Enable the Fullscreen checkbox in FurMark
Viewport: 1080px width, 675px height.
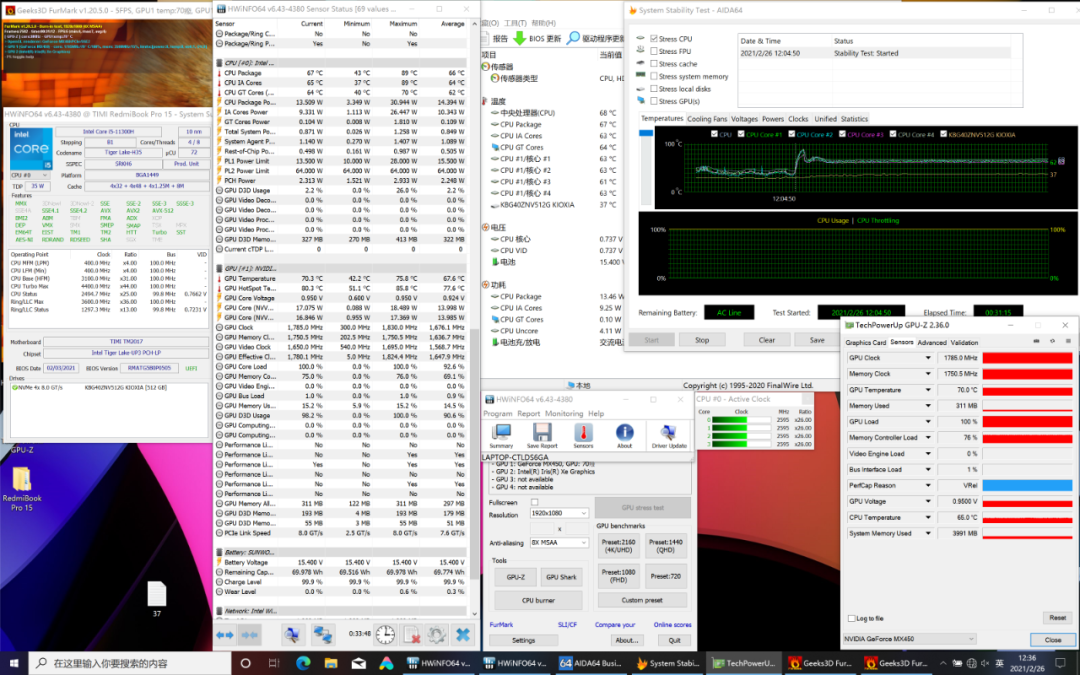coord(535,502)
